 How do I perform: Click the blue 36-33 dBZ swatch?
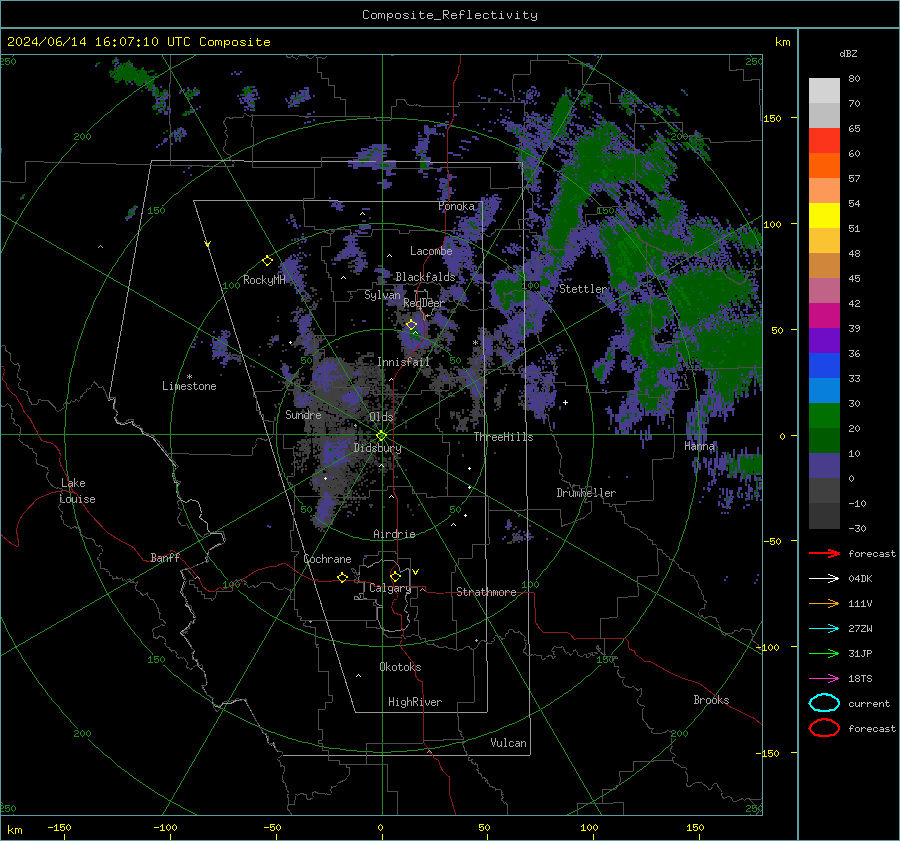pyautogui.click(x=824, y=366)
